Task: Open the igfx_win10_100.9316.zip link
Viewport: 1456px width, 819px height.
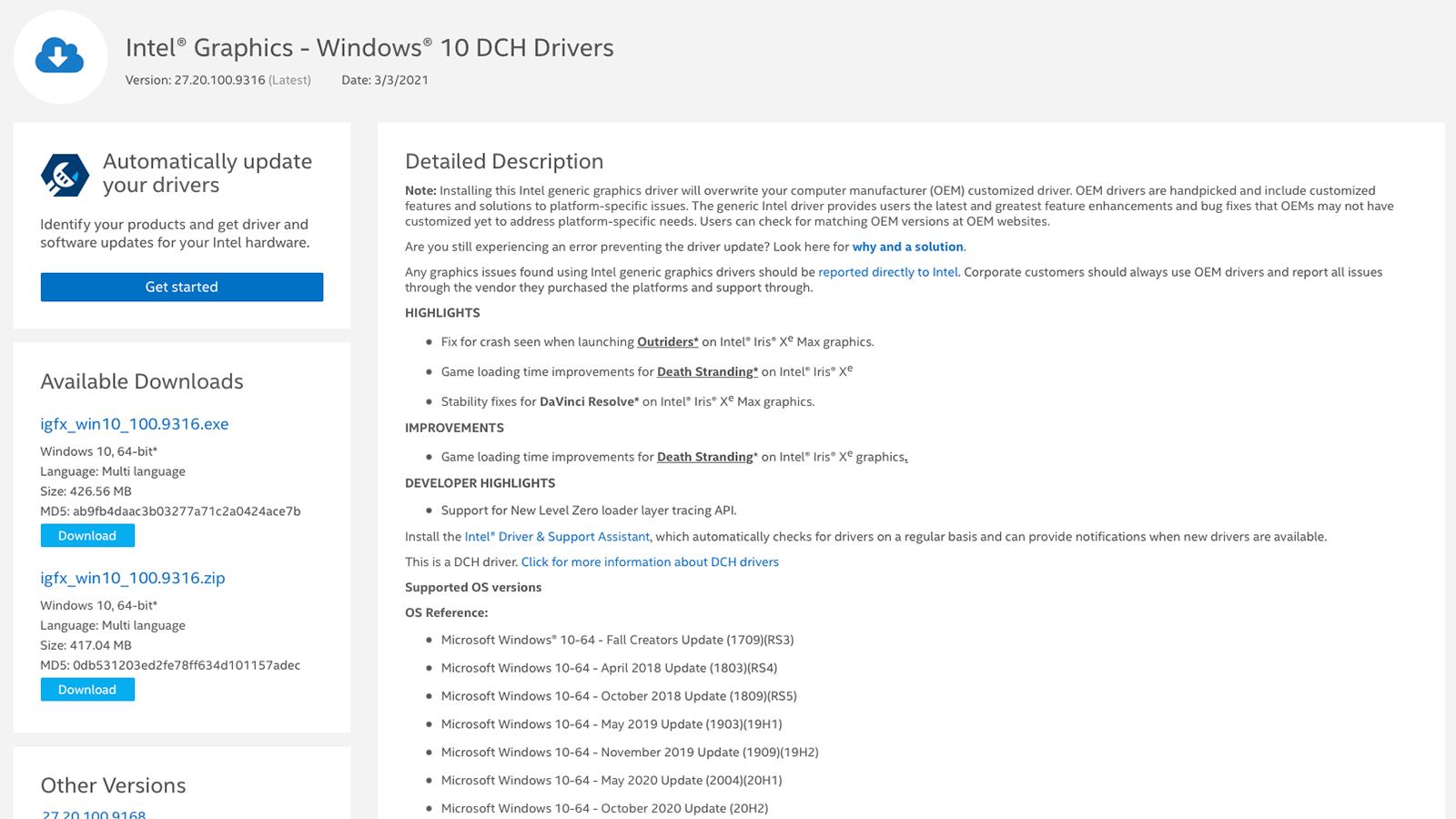Action: [133, 578]
